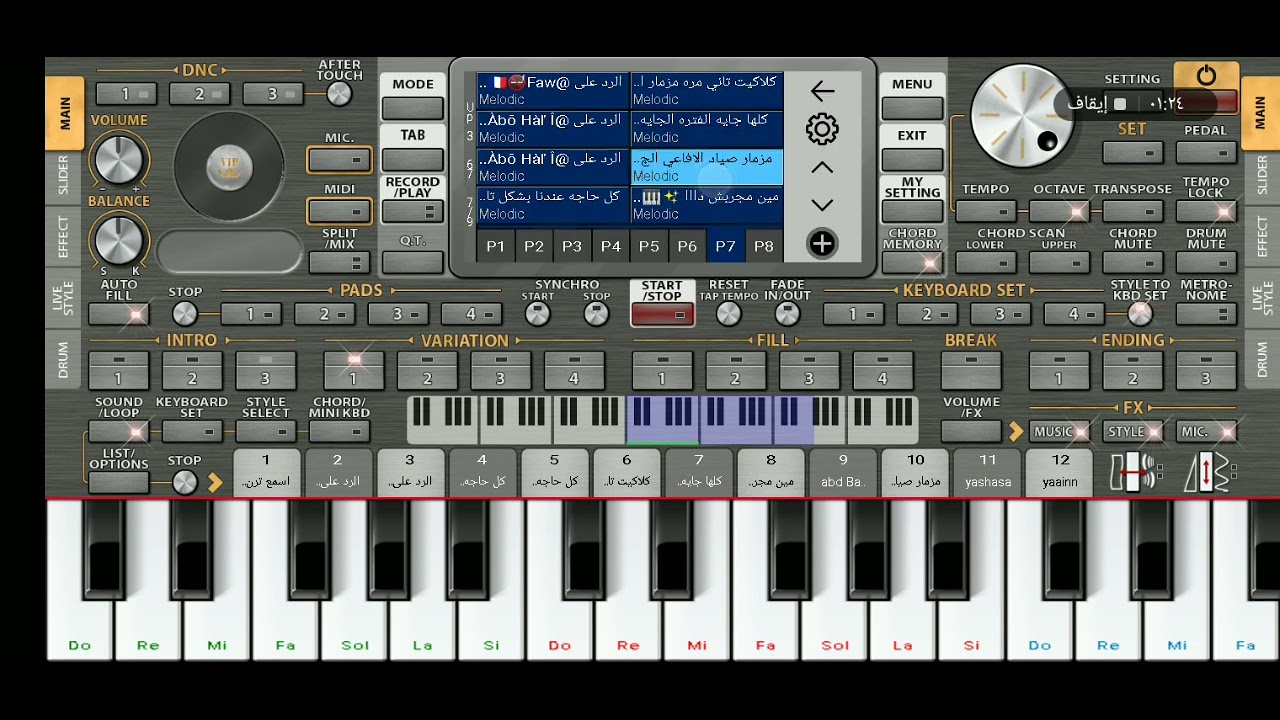Click the START/STOP button

point(662,314)
